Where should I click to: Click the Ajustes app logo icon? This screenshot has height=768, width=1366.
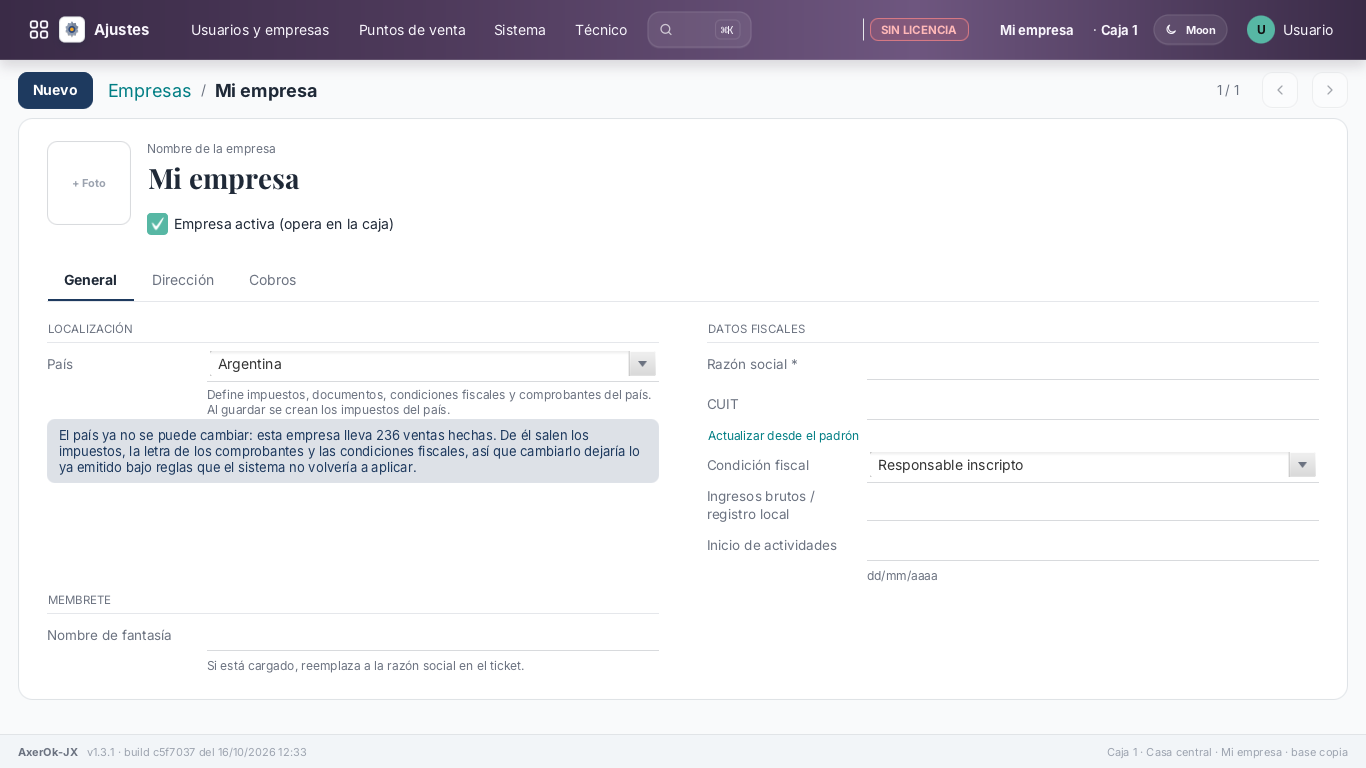(72, 30)
